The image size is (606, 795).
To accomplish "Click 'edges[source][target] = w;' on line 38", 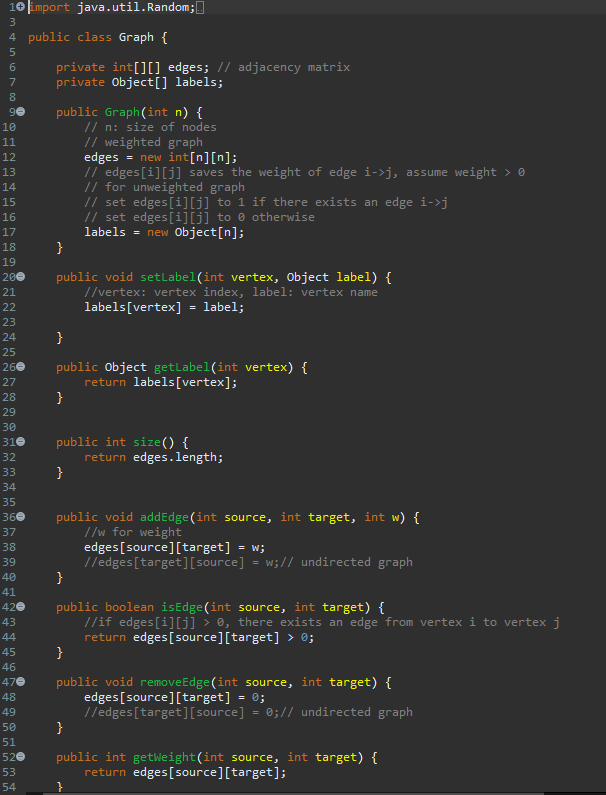I will pos(174,547).
